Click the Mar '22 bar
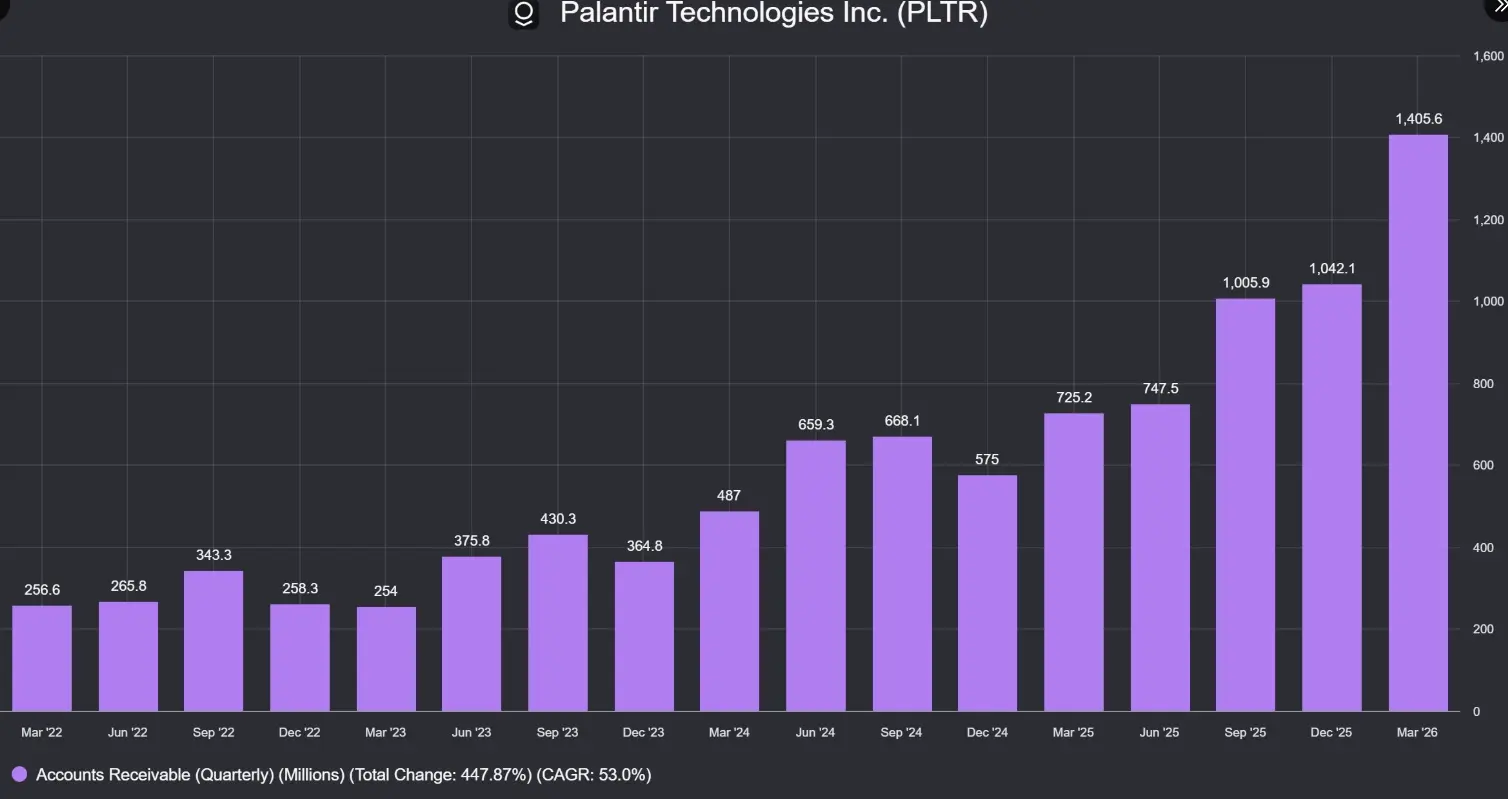Viewport: 1508px width, 799px height. [42, 658]
